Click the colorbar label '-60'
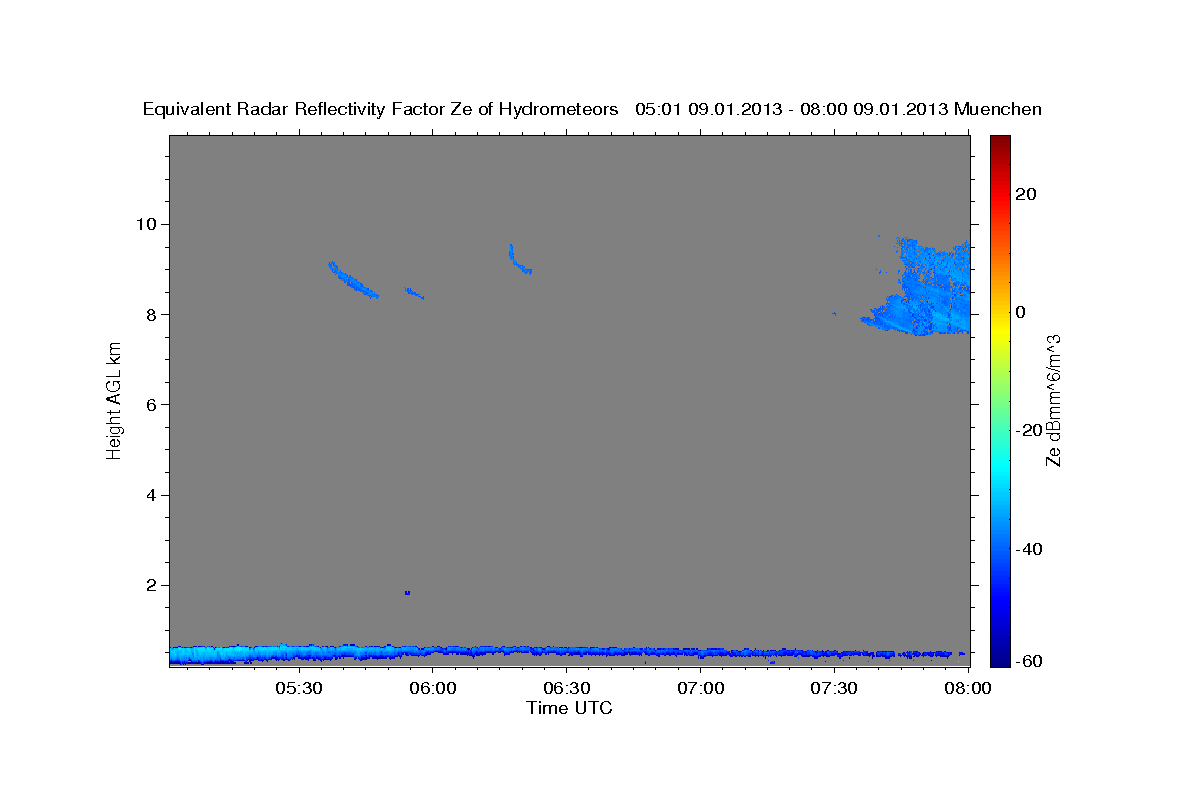1200x800 pixels. [1029, 661]
